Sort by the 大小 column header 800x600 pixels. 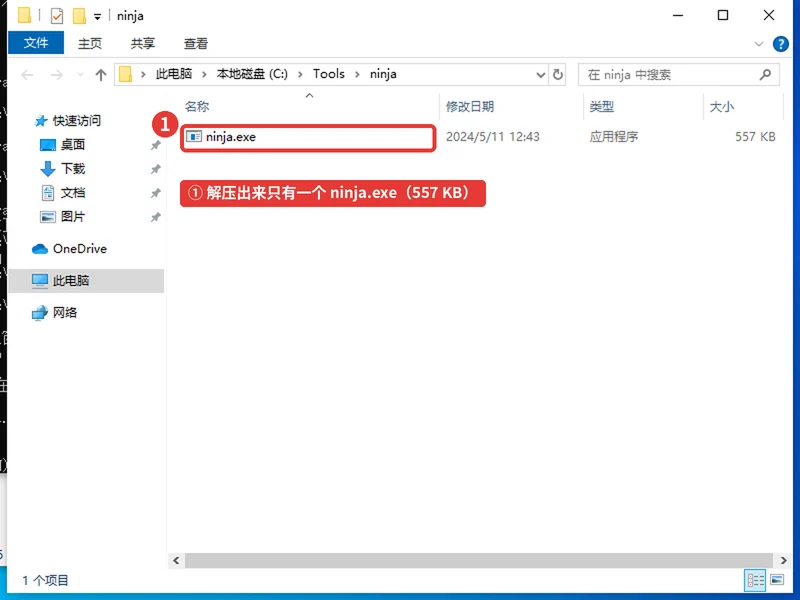coord(721,106)
